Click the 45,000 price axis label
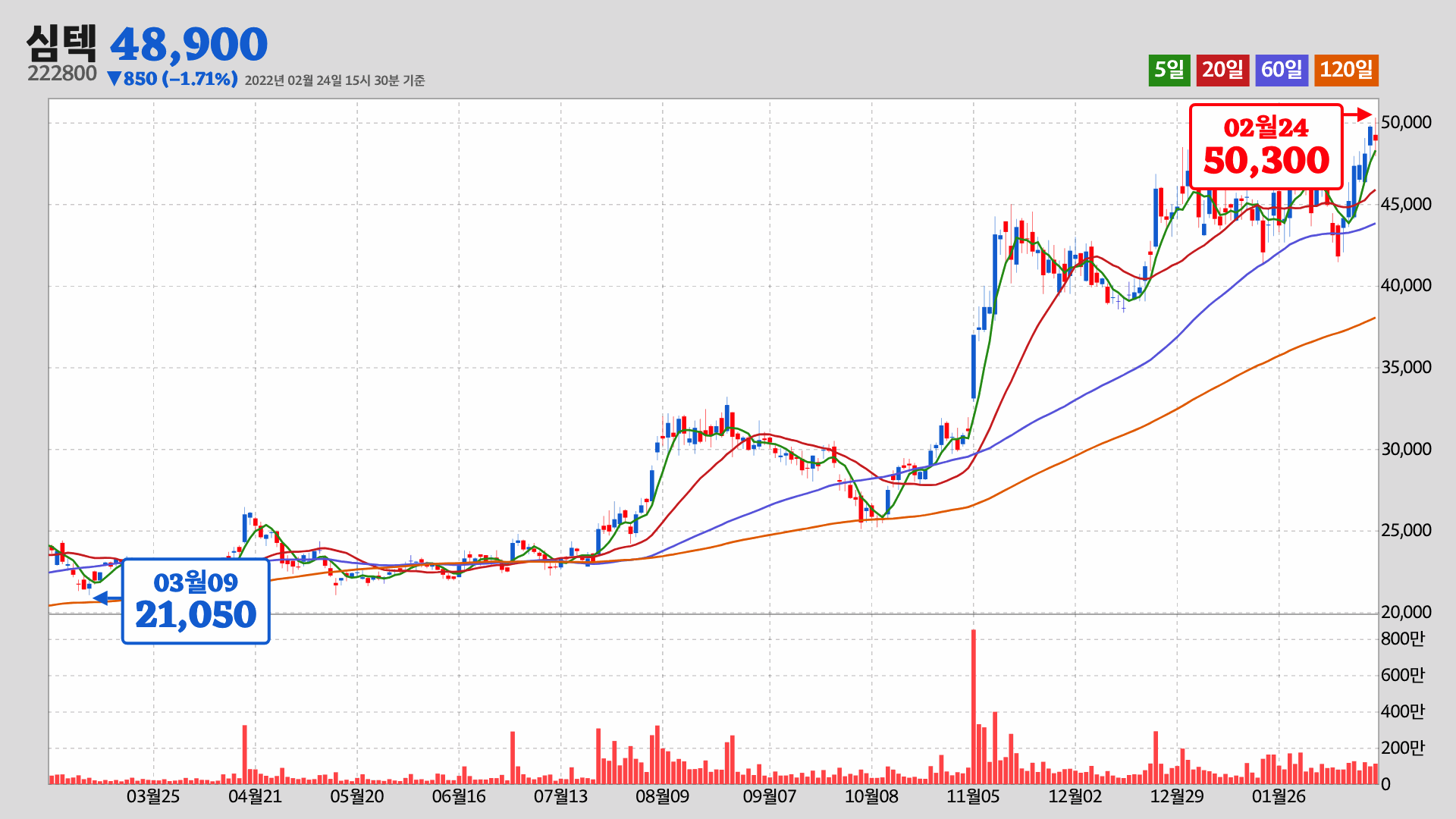 (x=1406, y=204)
